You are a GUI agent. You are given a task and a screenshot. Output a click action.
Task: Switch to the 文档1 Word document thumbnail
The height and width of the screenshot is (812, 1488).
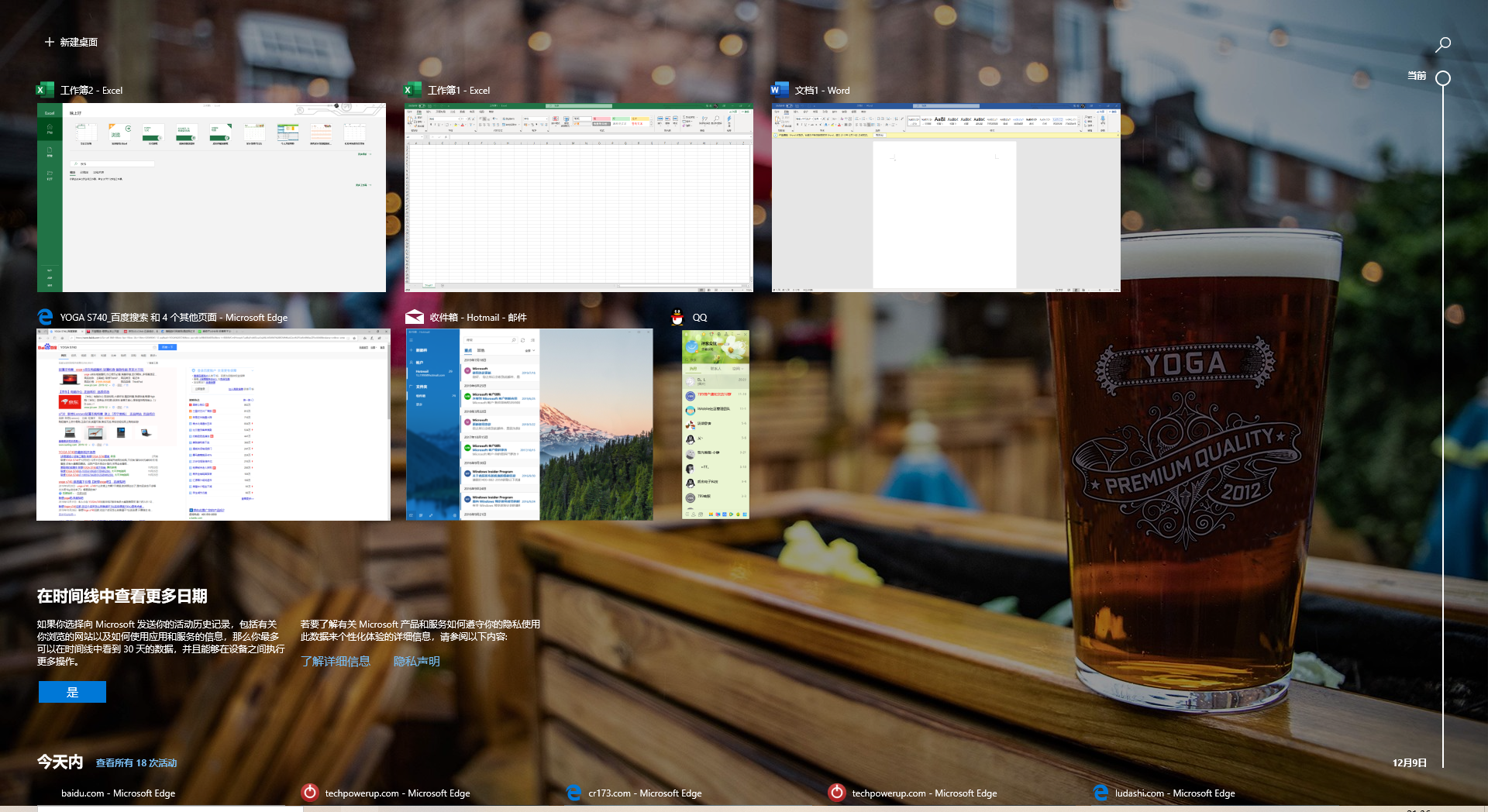click(945, 198)
